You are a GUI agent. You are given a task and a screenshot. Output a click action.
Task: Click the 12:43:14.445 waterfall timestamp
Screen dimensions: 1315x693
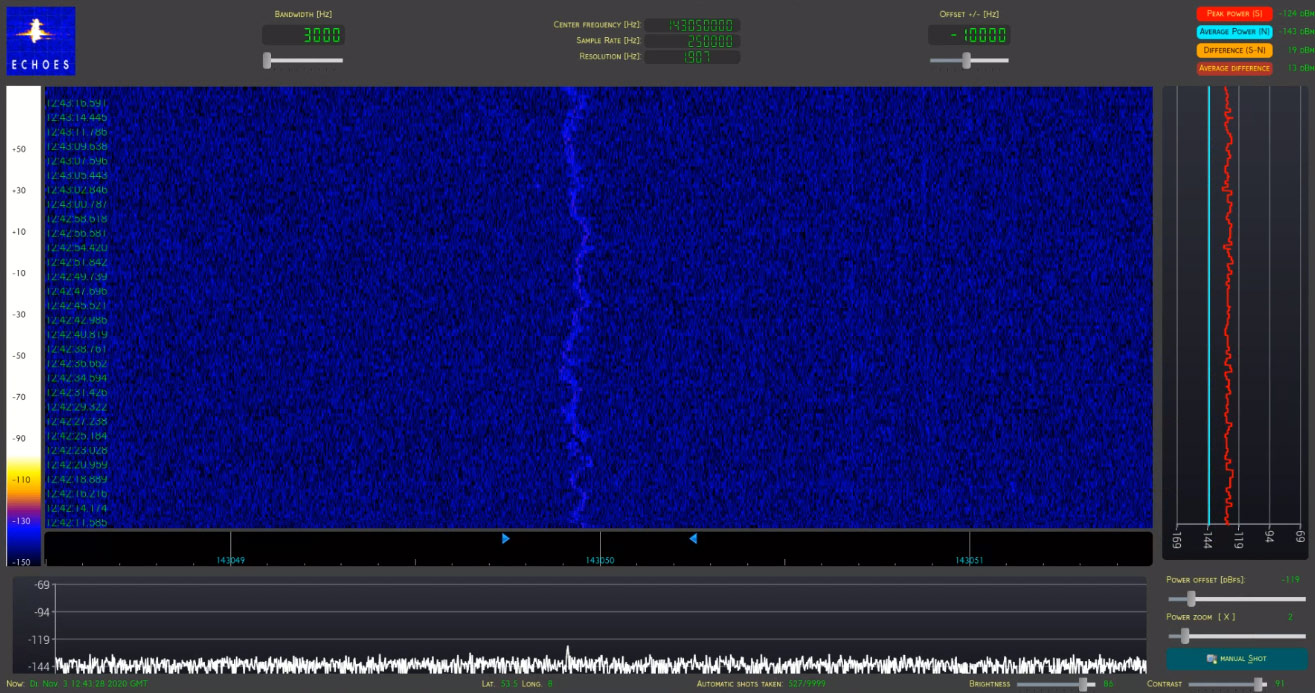tap(76, 117)
